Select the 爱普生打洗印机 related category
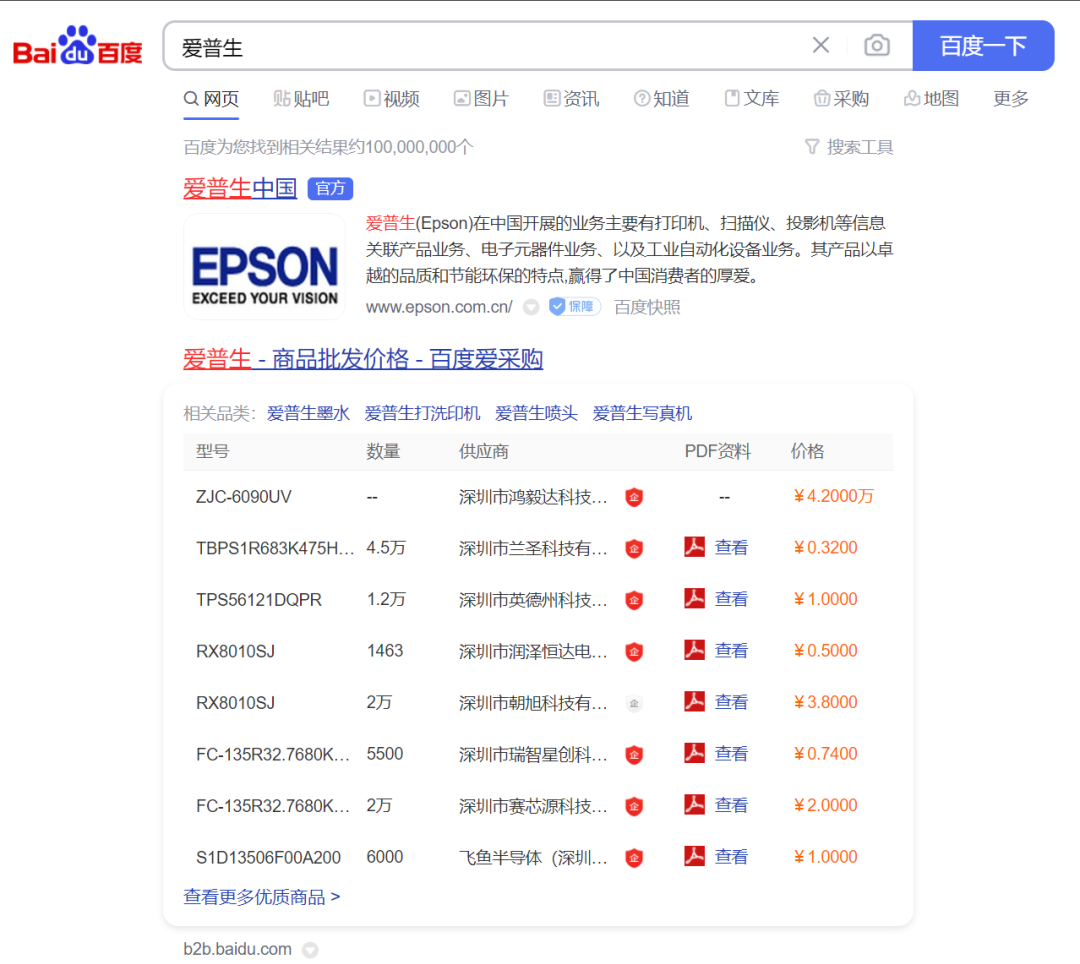This screenshot has height=964, width=1080. (x=422, y=413)
